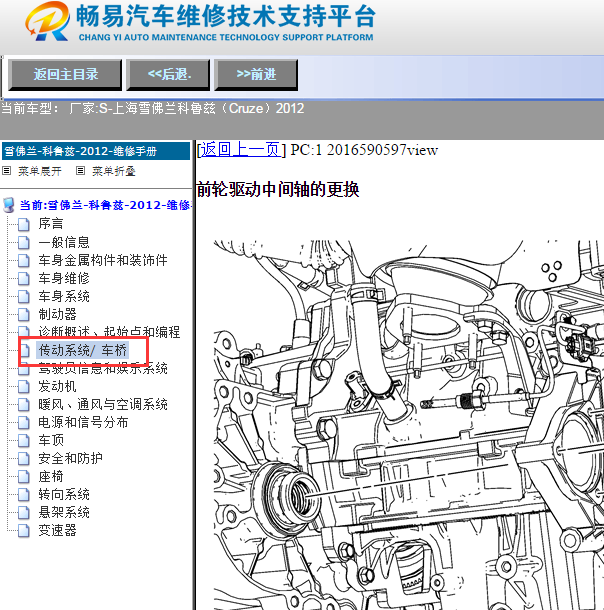
Task: Click the page icon beside 发动机
Action: tap(24, 387)
